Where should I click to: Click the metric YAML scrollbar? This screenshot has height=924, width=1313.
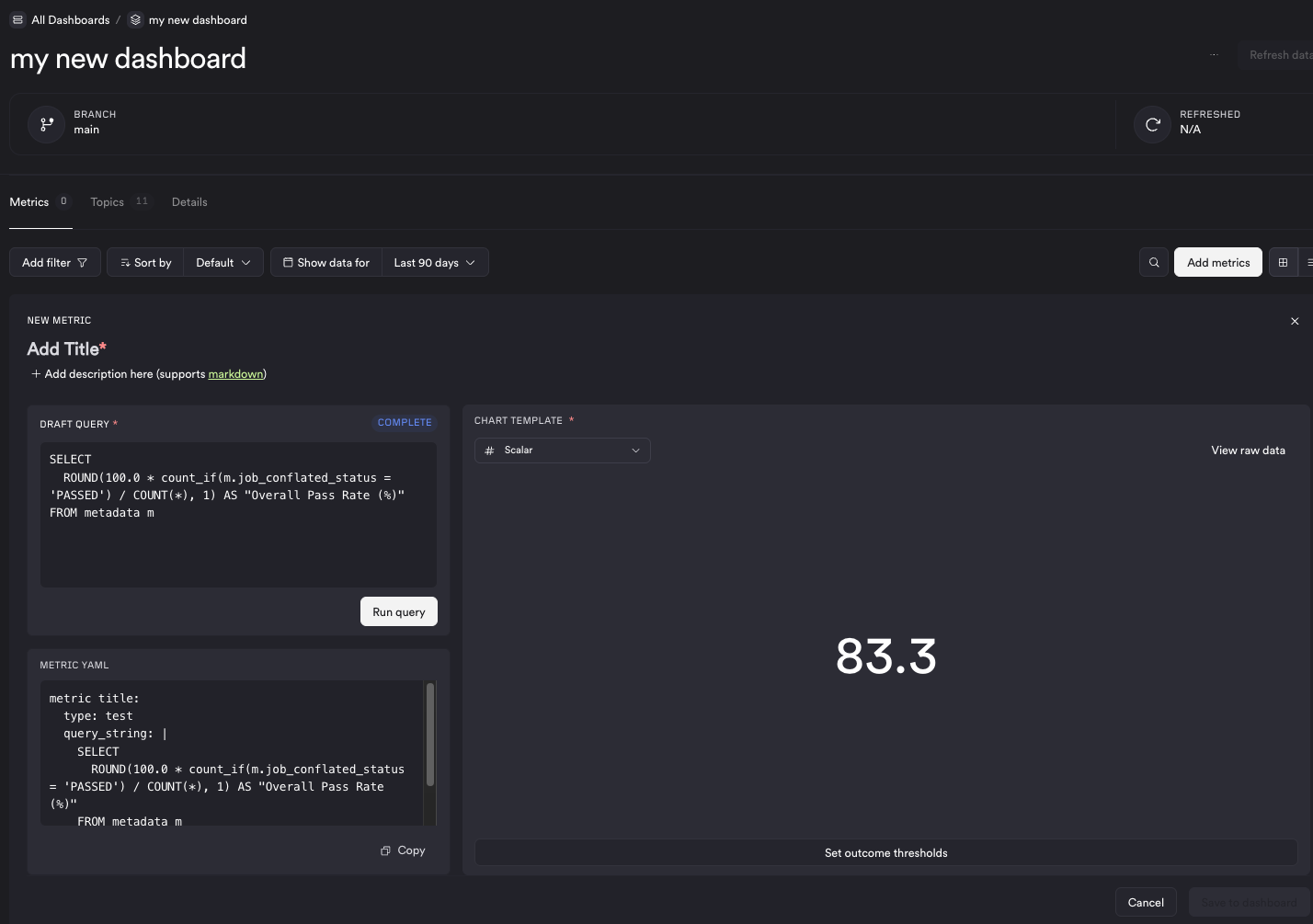[429, 734]
